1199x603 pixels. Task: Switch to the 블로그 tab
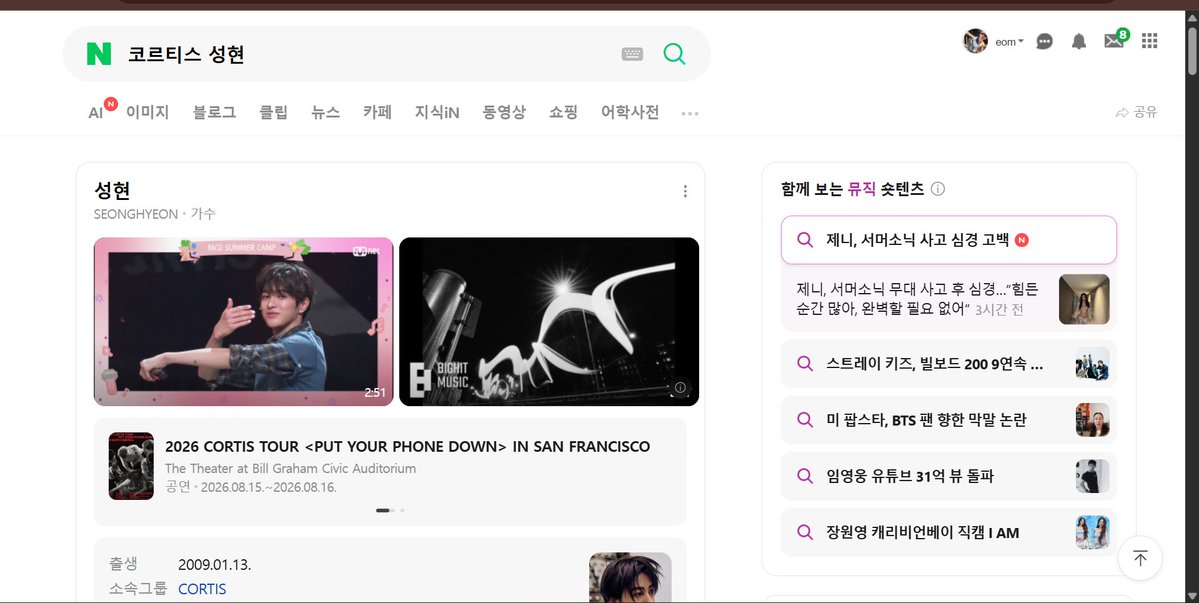click(214, 112)
